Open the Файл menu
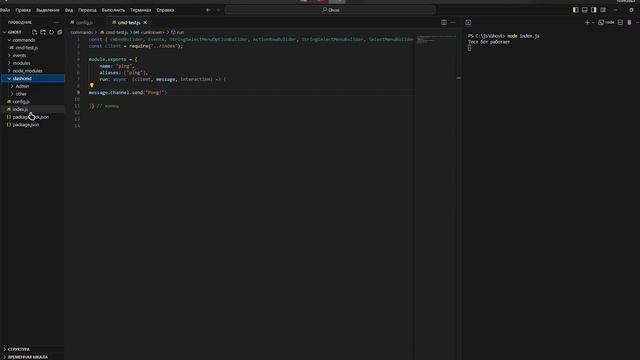 coord(5,10)
